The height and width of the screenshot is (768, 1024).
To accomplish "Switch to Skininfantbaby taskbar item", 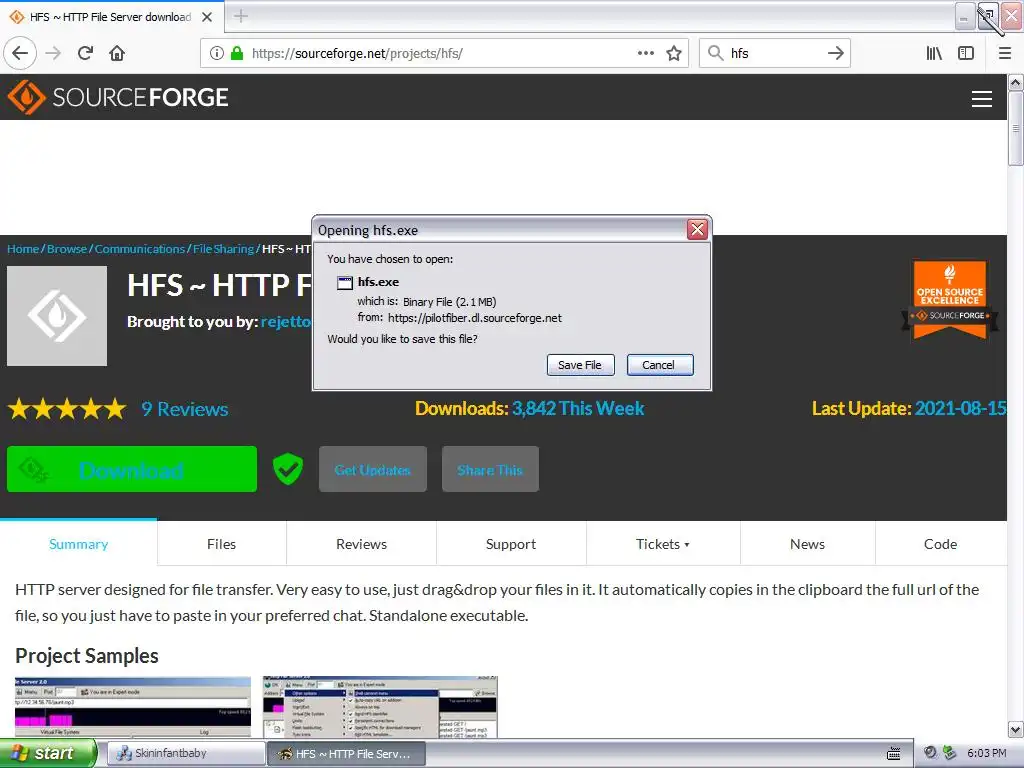I will pyautogui.click(x=185, y=754).
